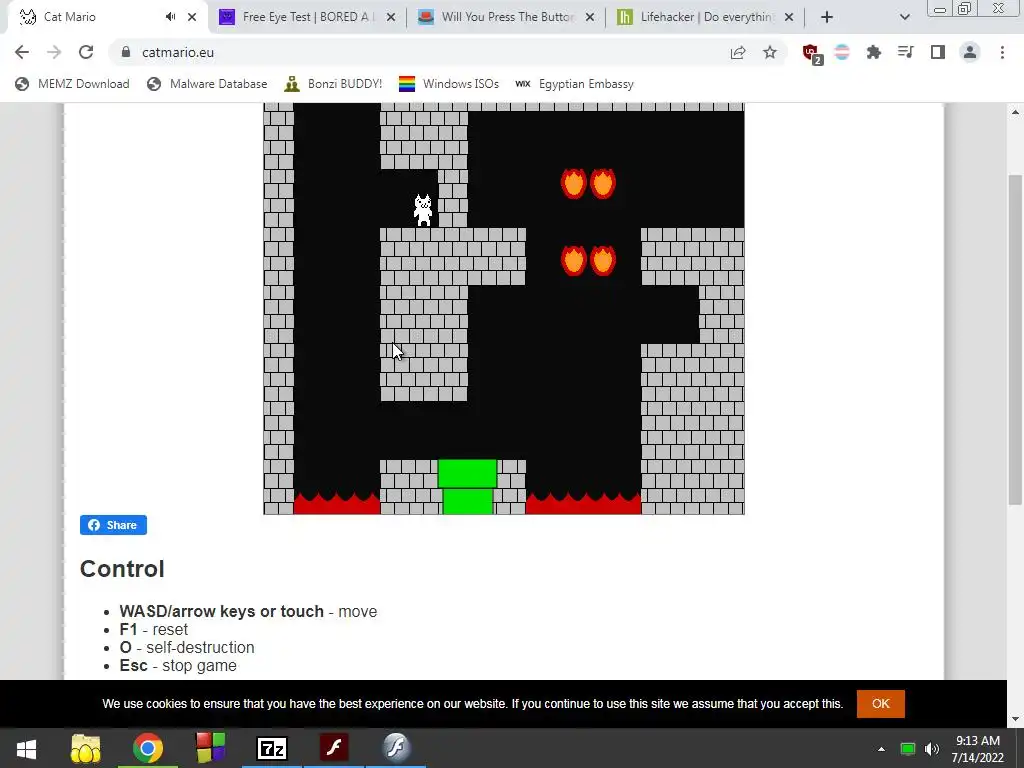
Task: Click the Control heading
Action: pyautogui.click(x=122, y=569)
